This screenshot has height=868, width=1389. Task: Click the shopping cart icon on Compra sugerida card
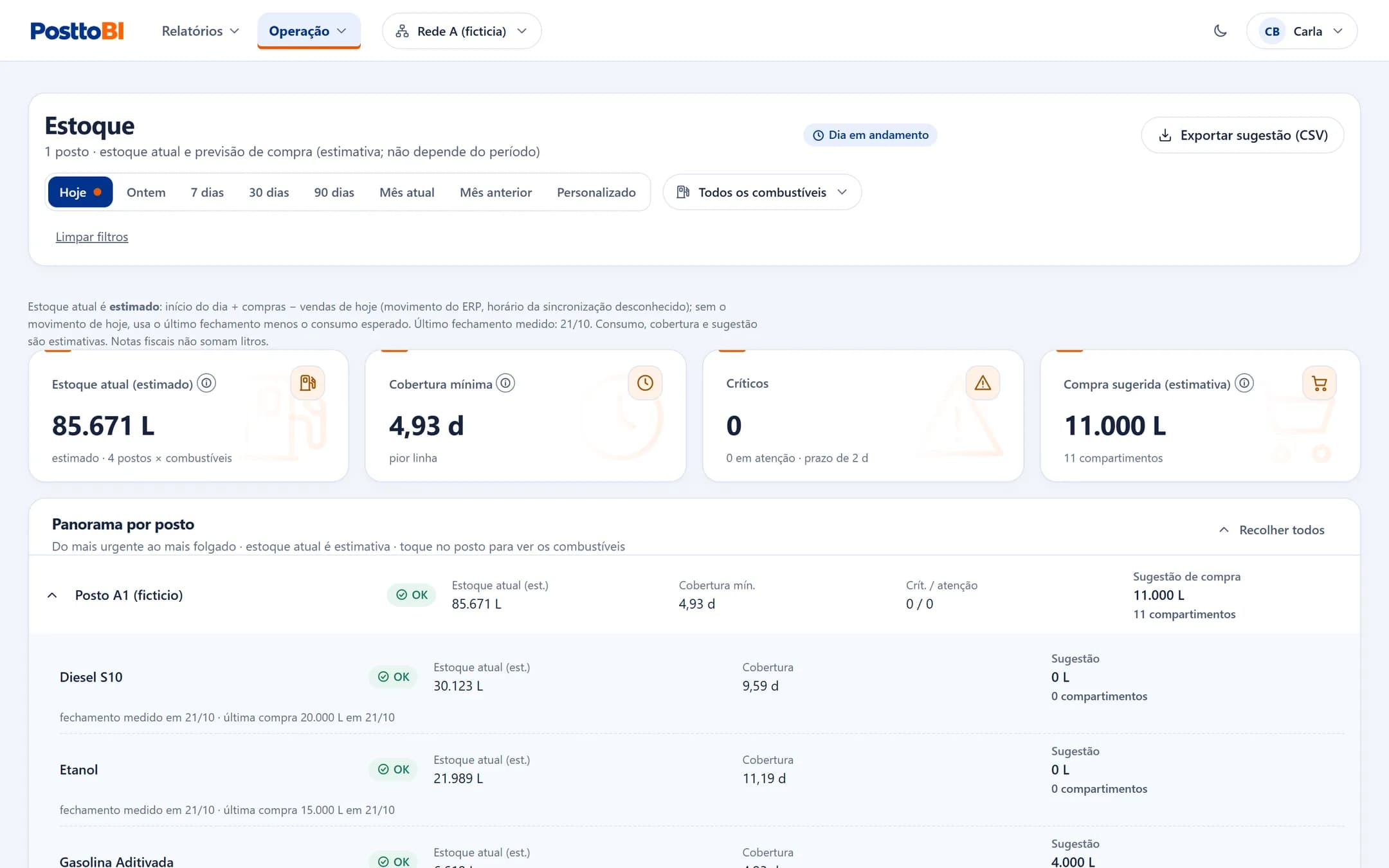pos(1320,383)
